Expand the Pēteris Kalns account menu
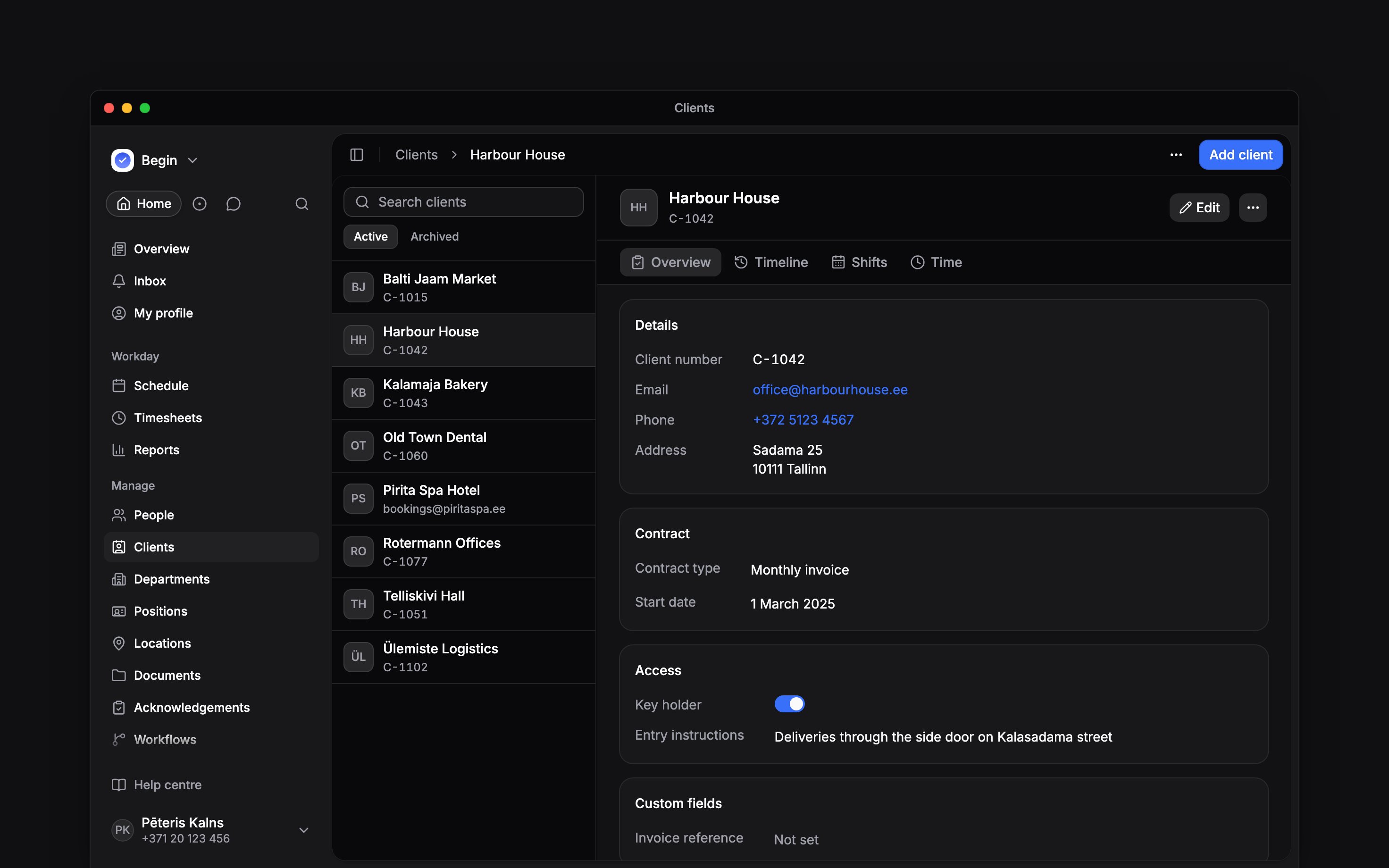 (x=210, y=830)
